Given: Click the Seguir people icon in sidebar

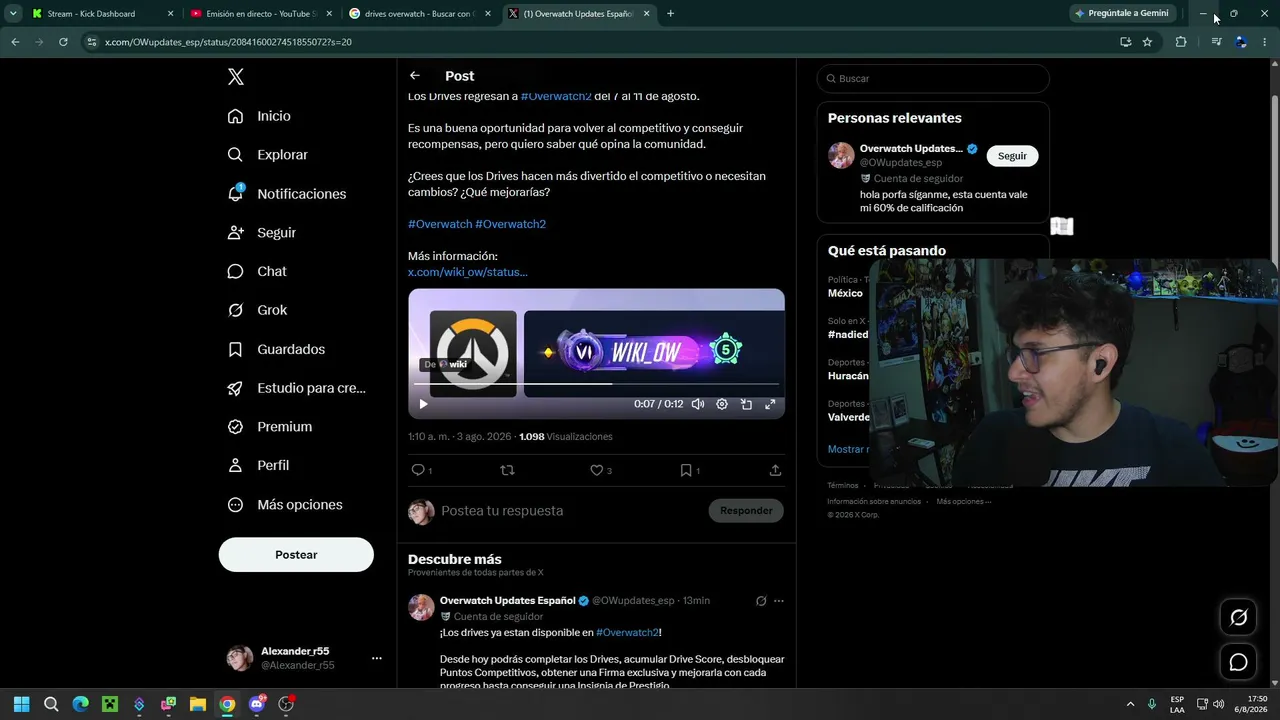Looking at the screenshot, I should pyautogui.click(x=235, y=232).
